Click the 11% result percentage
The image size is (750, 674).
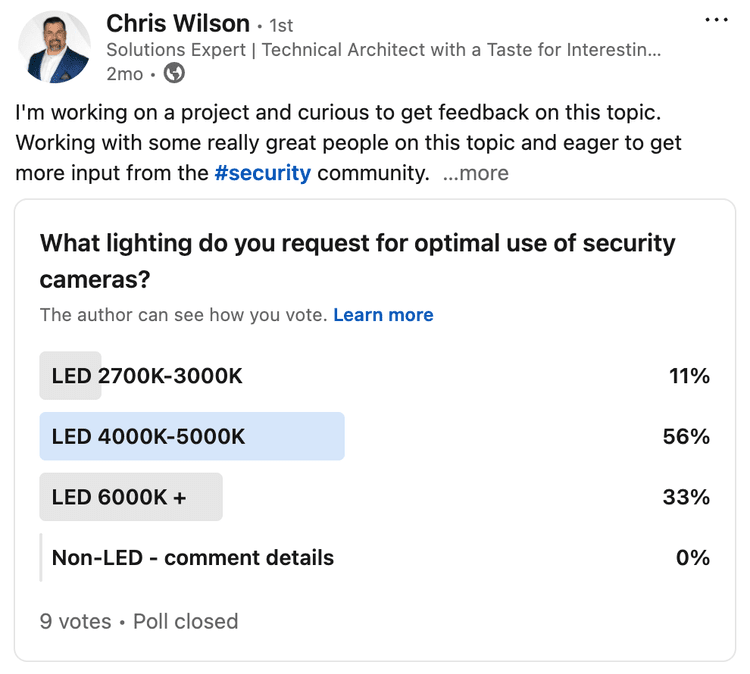click(x=689, y=376)
